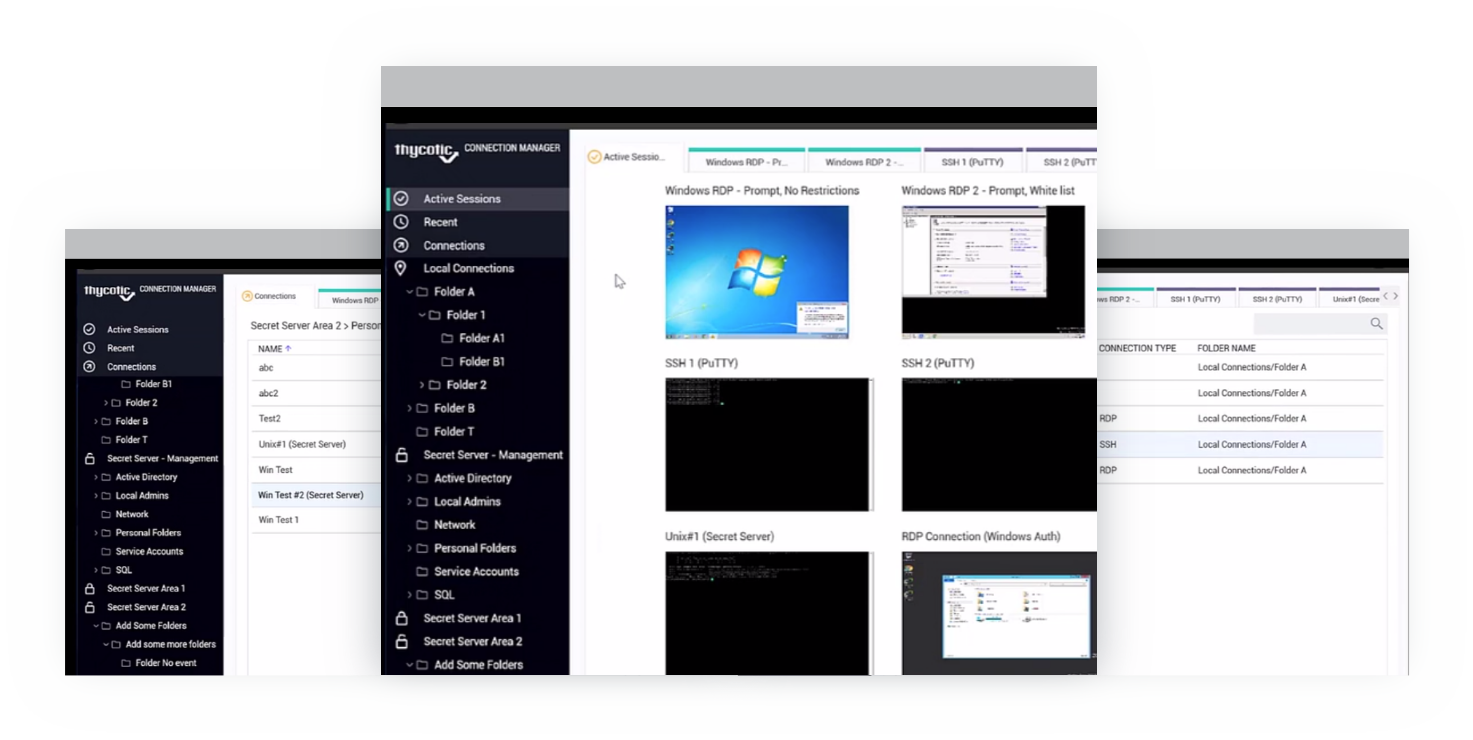Select the Win Test #2 (Secret Server) row
This screenshot has width=1473, height=740.
[x=311, y=495]
